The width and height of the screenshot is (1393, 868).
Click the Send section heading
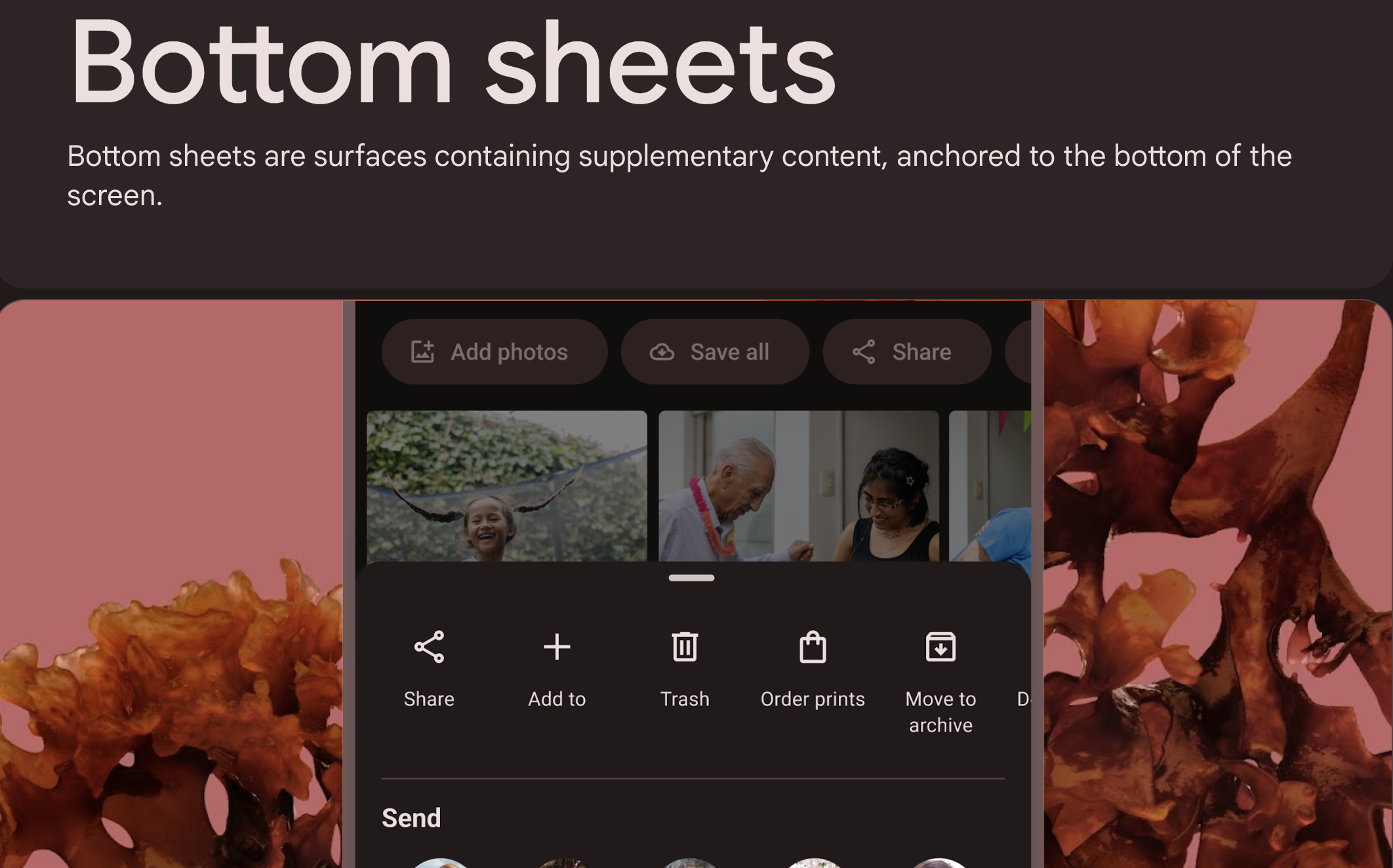point(411,818)
